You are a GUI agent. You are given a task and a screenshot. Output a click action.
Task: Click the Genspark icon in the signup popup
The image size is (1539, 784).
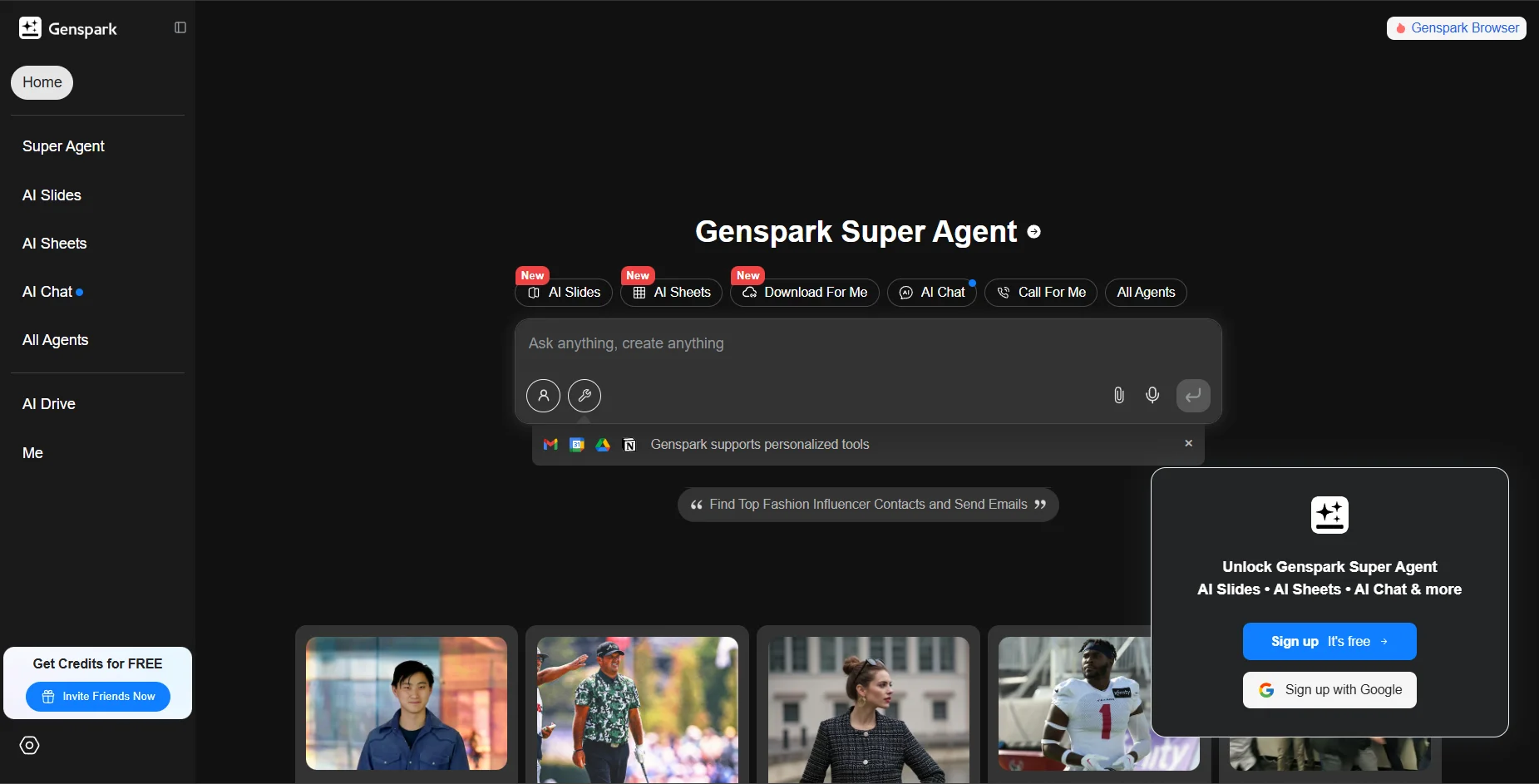1329,515
